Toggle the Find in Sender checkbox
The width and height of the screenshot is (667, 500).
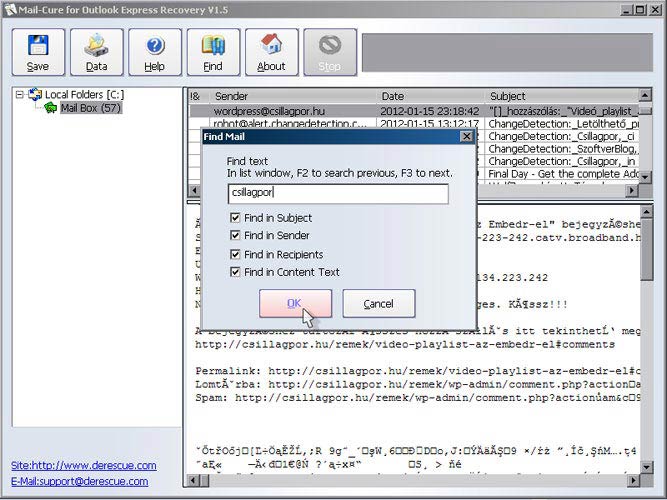point(235,235)
